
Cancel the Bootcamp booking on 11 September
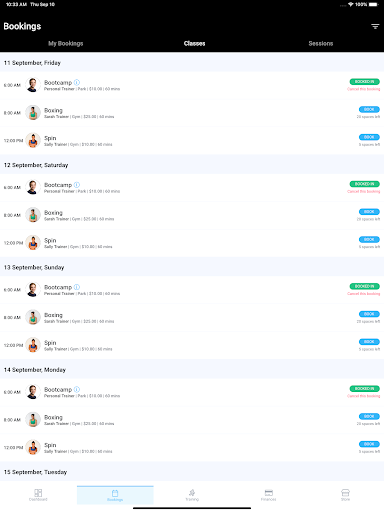pos(364,89)
